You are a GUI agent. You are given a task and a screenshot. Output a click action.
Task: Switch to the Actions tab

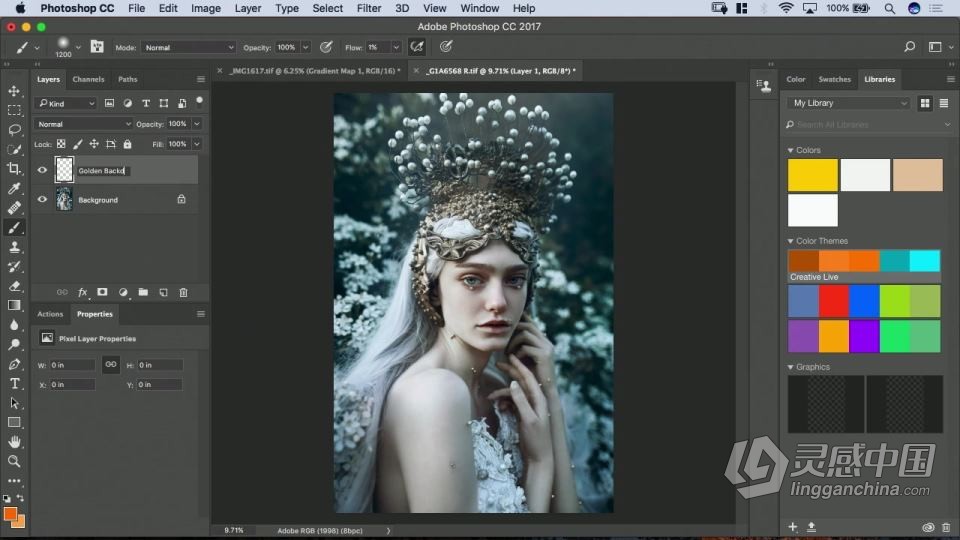pyautogui.click(x=50, y=314)
